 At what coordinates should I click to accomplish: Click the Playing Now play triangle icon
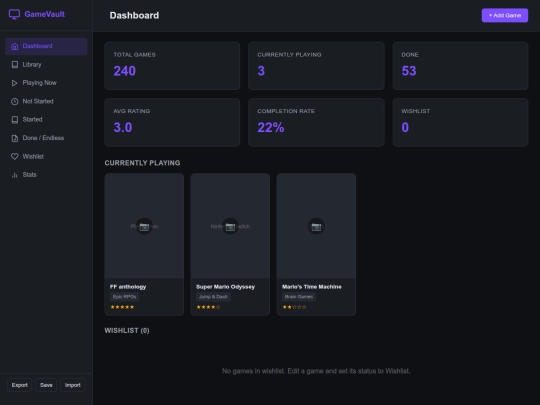[14, 83]
